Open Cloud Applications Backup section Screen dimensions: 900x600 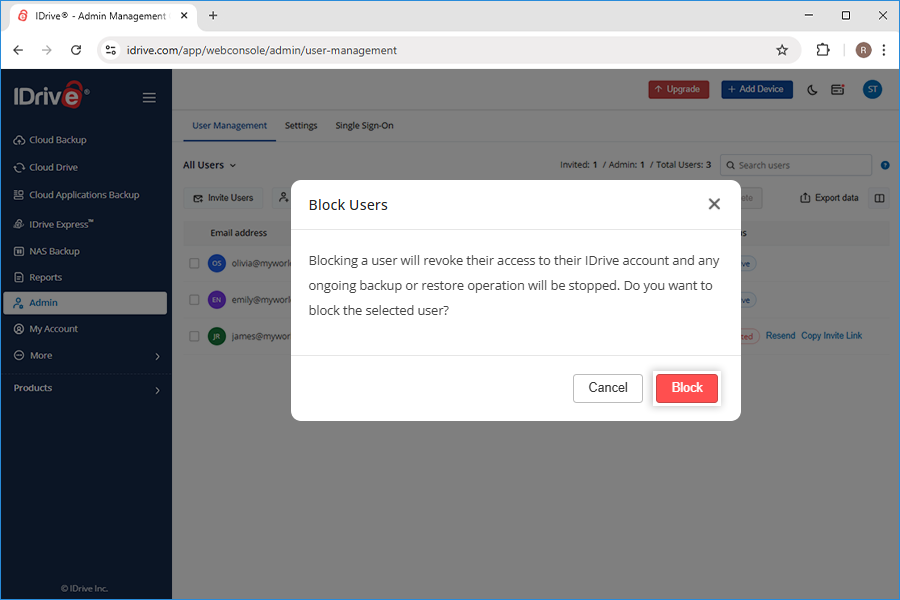pyautogui.click(x=76, y=195)
